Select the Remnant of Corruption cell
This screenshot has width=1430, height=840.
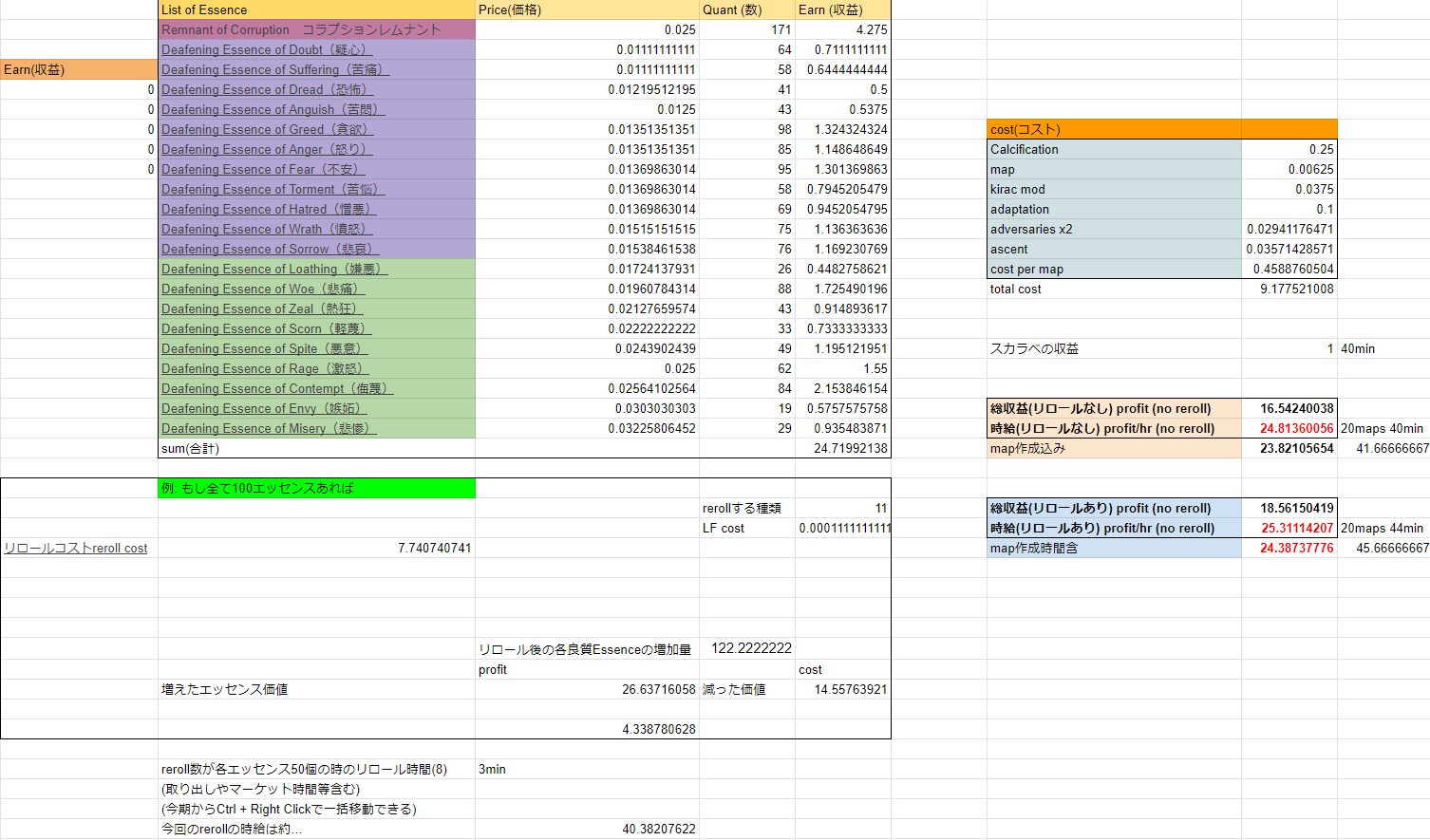[316, 29]
